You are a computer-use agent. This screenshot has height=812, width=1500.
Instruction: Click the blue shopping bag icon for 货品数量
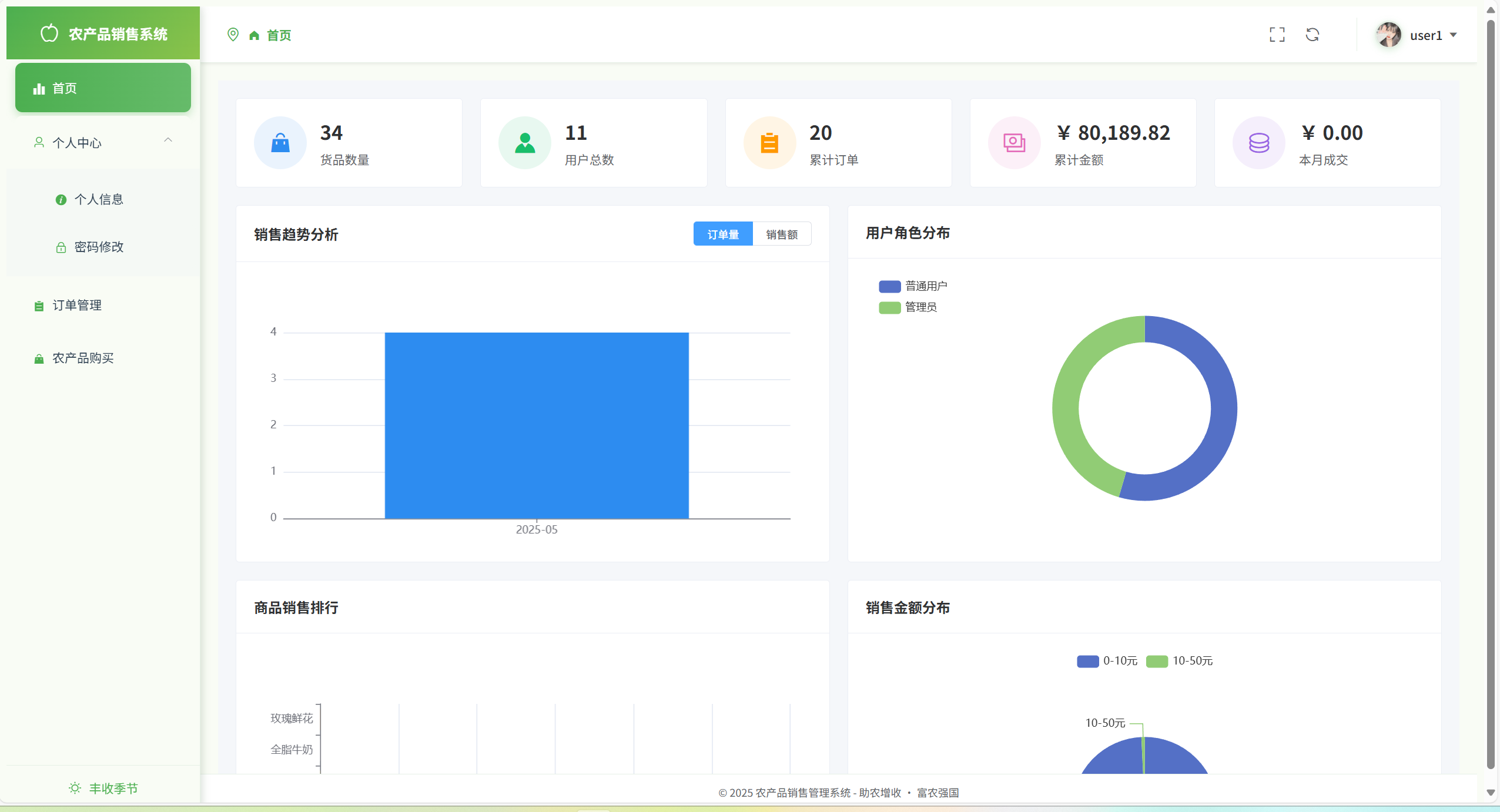pos(280,143)
